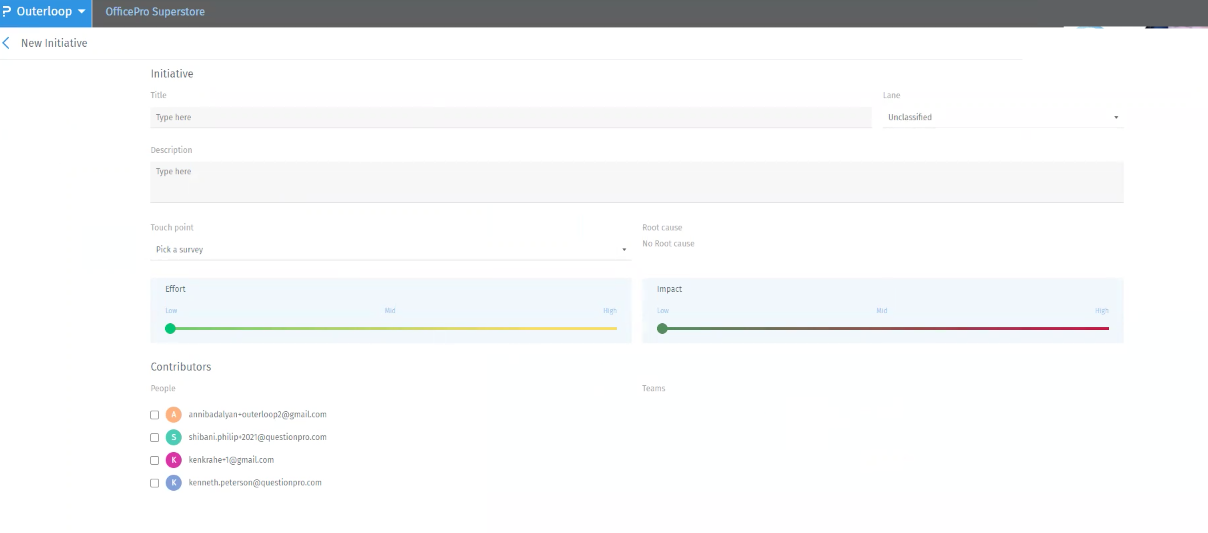Select the kenneth.peterson@questionpro.com checkbox
The width and height of the screenshot is (1208, 533).
point(154,483)
